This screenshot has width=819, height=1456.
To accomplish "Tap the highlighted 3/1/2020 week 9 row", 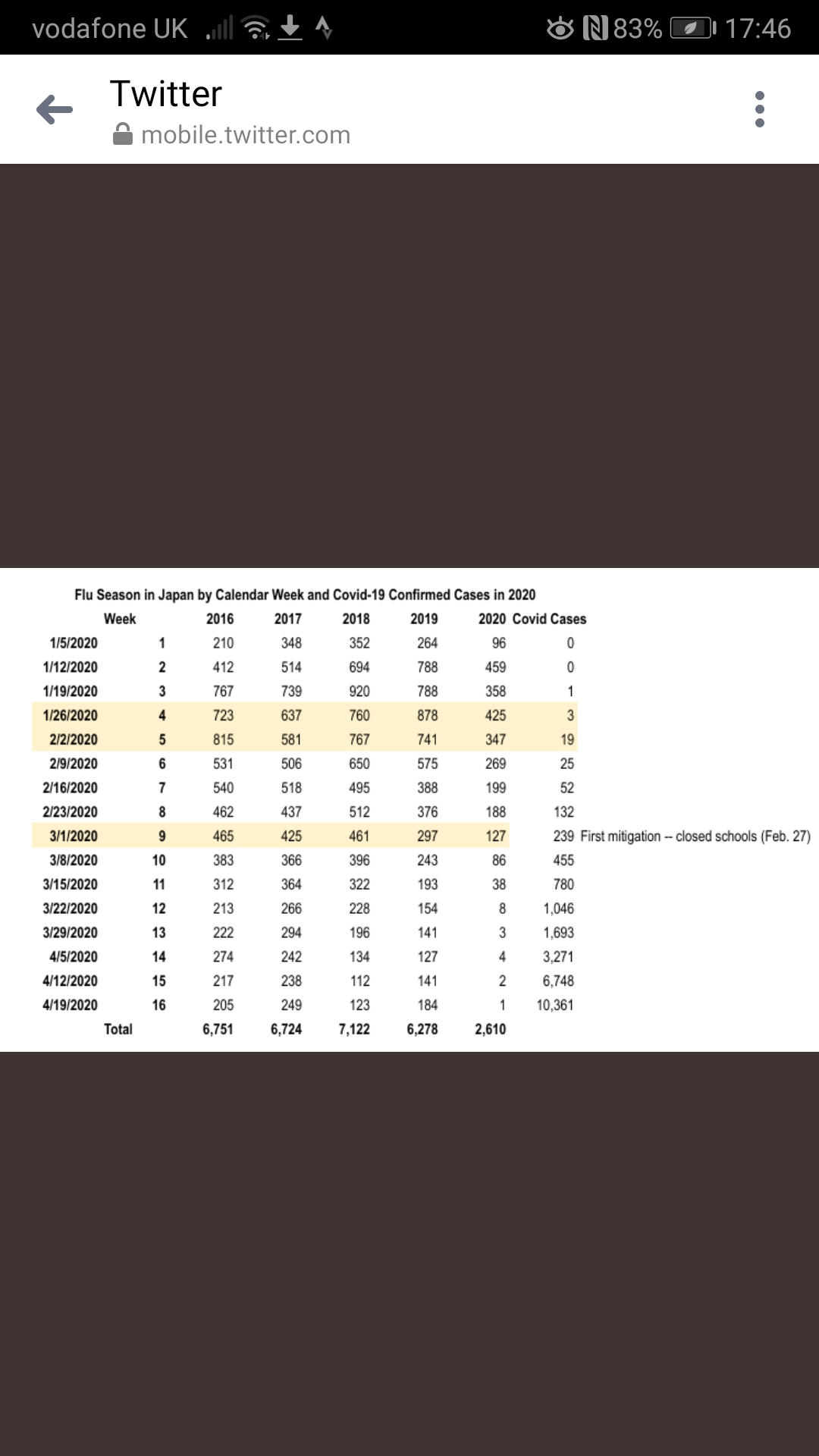I will (x=270, y=836).
